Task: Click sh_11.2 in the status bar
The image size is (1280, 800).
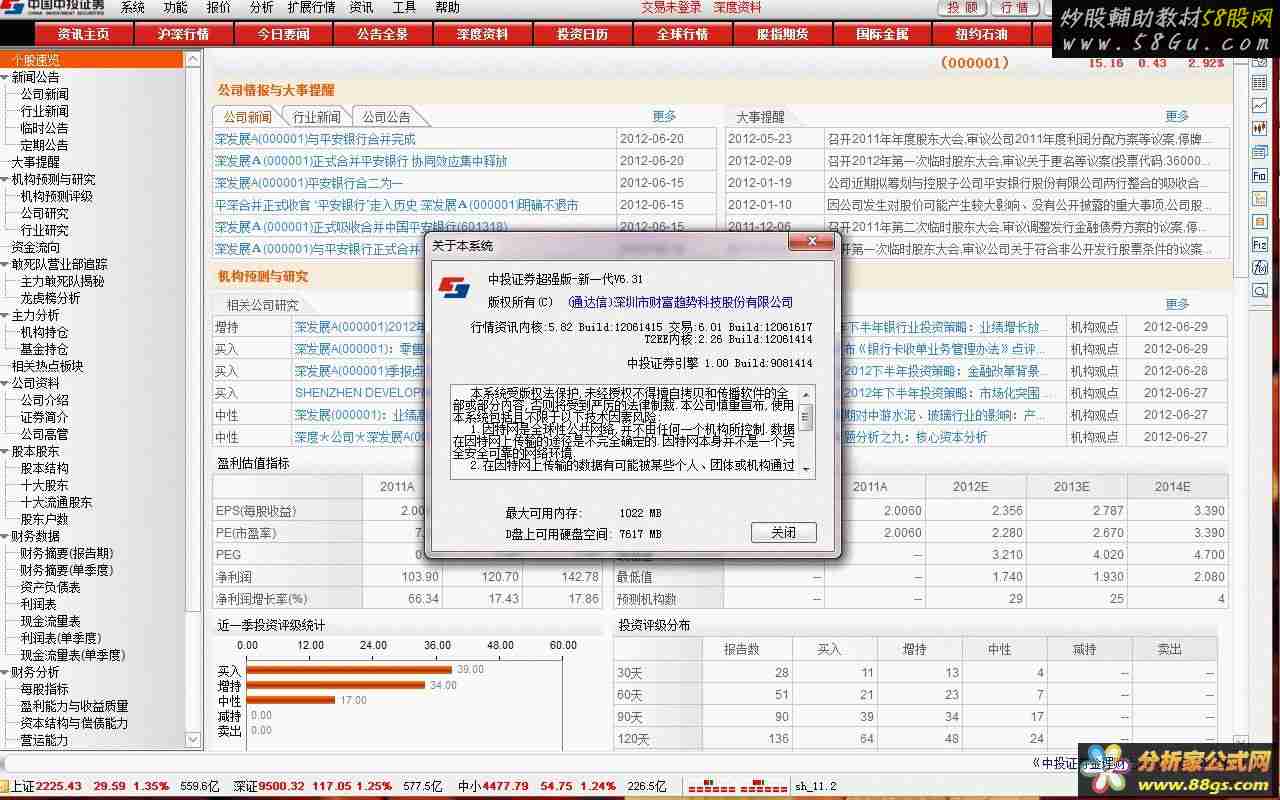Action: click(815, 787)
